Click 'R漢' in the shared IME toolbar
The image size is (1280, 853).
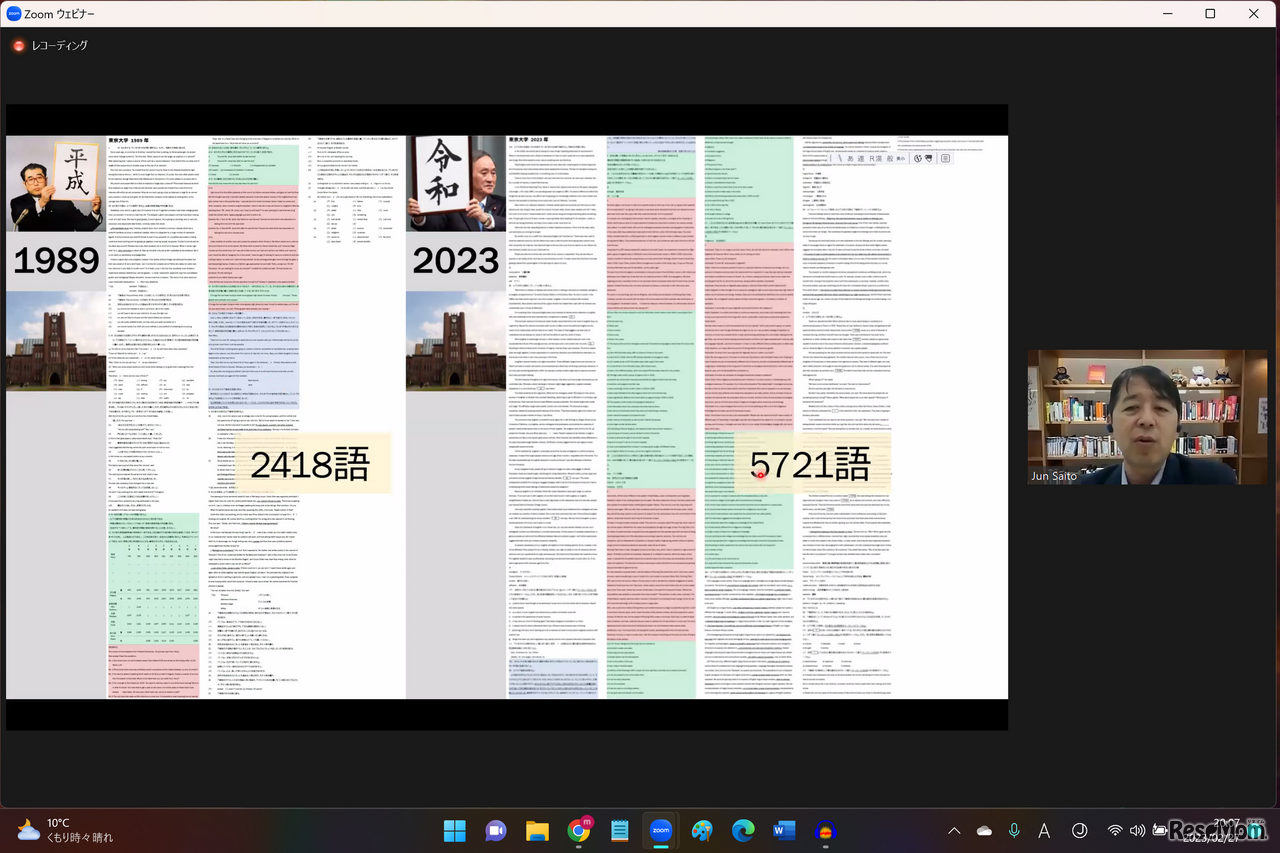pos(875,158)
